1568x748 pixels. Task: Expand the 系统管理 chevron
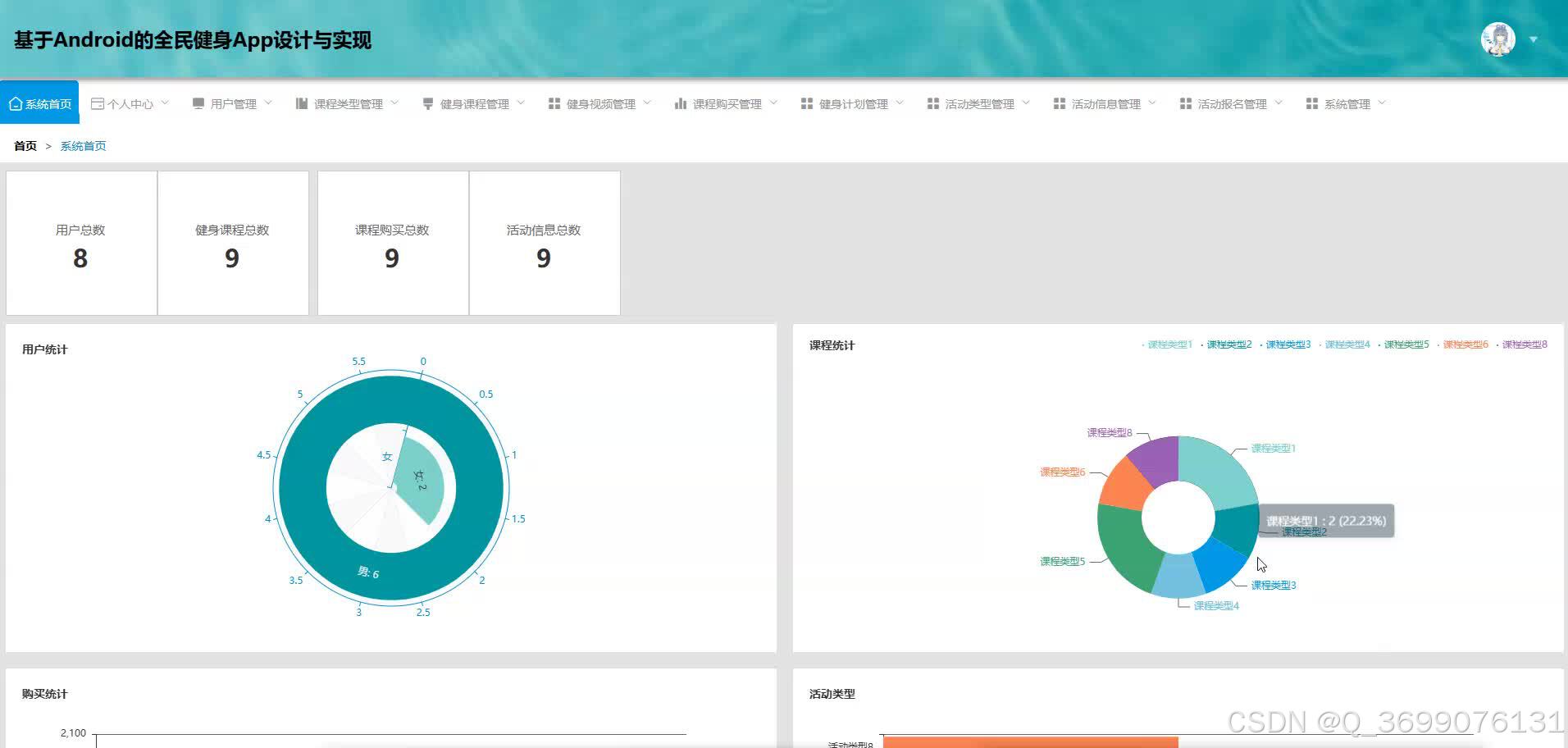(x=1382, y=103)
